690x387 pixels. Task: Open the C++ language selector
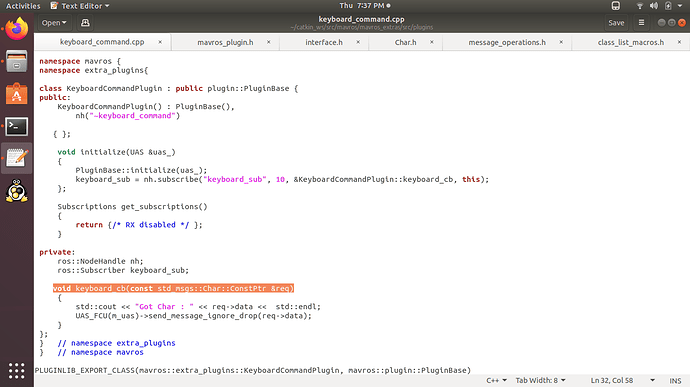click(x=496, y=380)
